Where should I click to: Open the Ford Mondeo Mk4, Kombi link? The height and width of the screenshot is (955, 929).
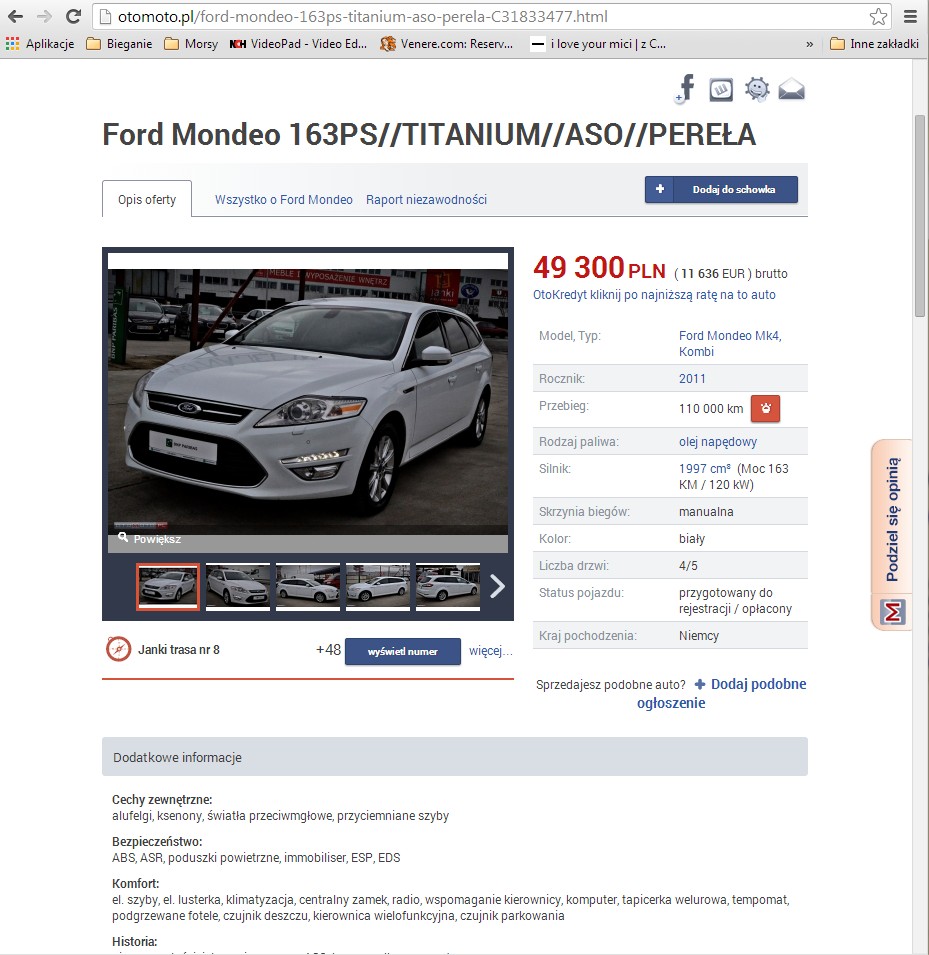point(730,344)
